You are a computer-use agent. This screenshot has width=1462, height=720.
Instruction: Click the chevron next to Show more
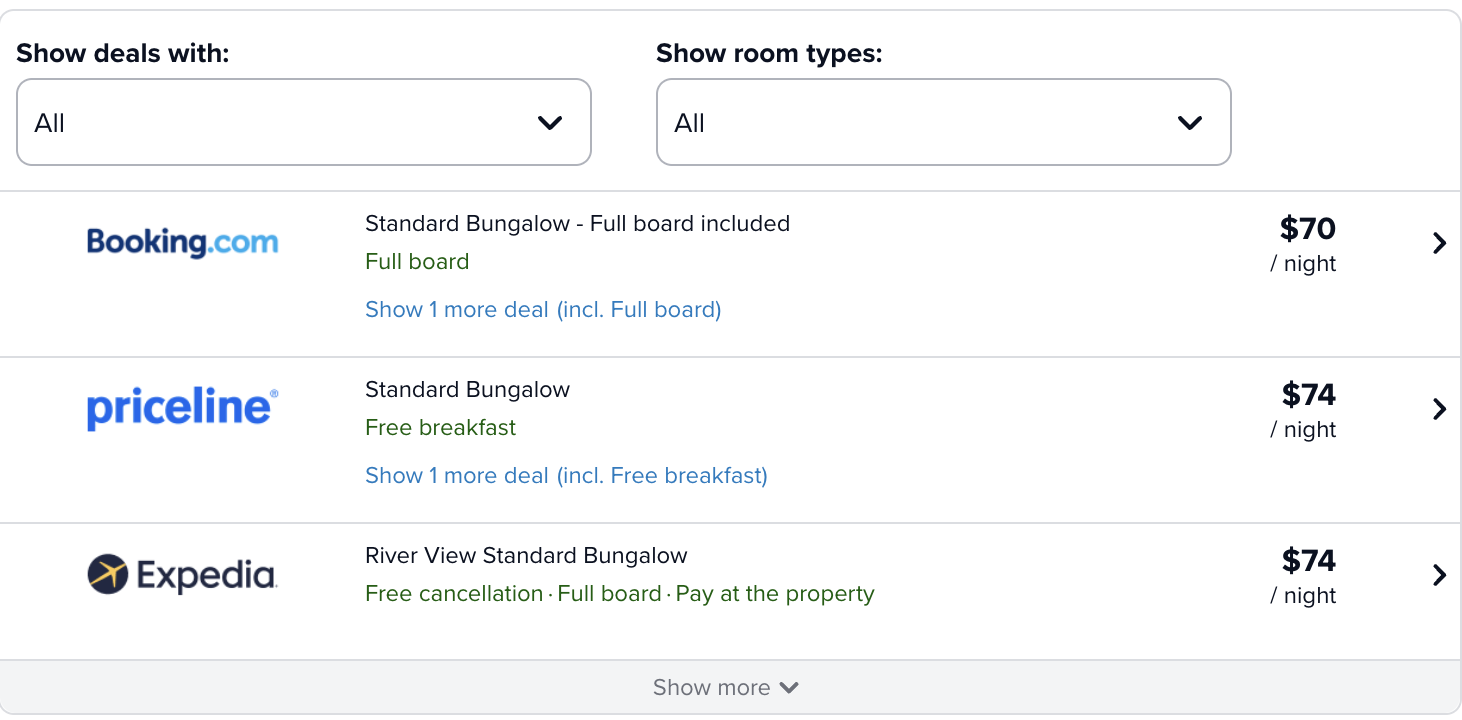(789, 688)
